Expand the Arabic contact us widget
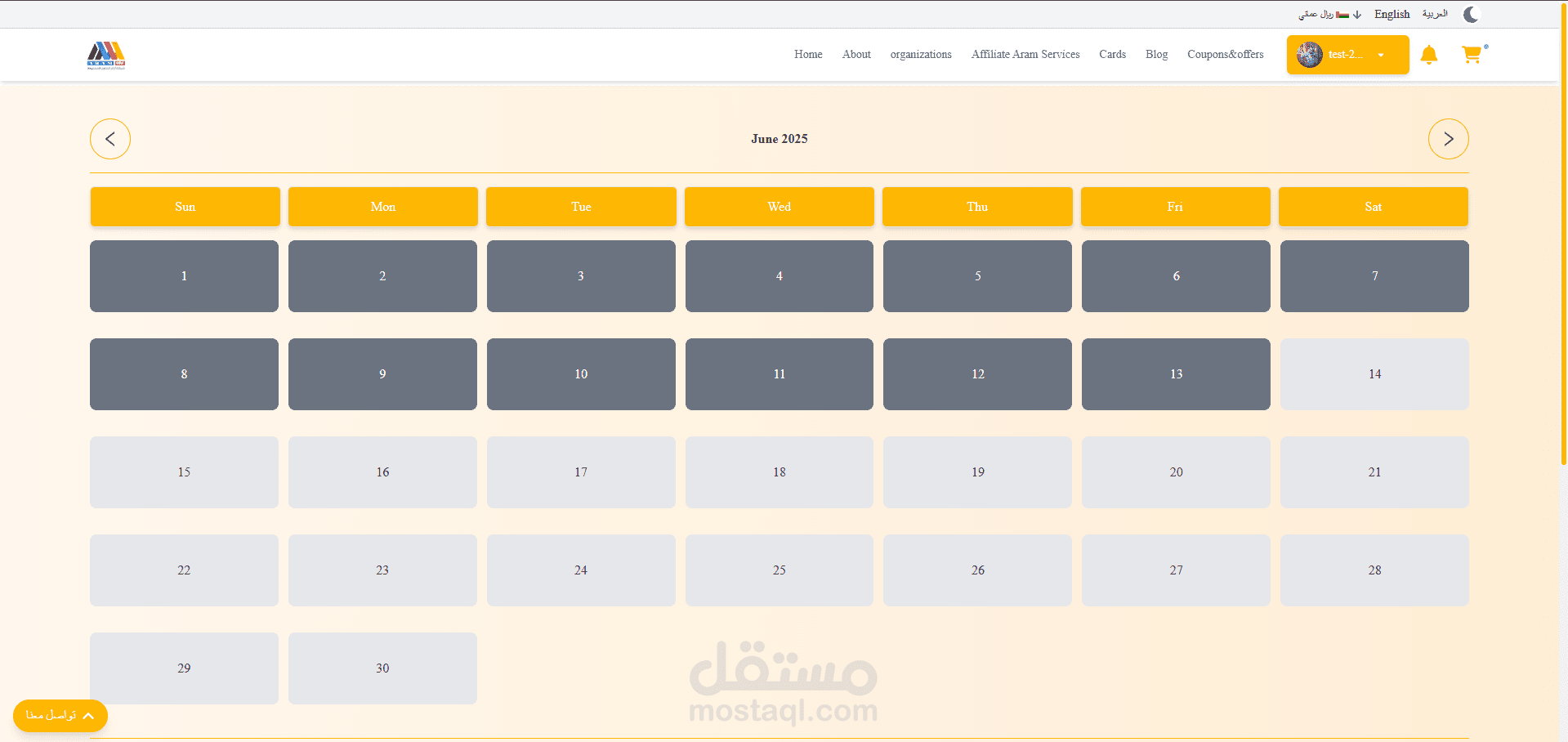This screenshot has width=1568, height=742. (x=60, y=716)
